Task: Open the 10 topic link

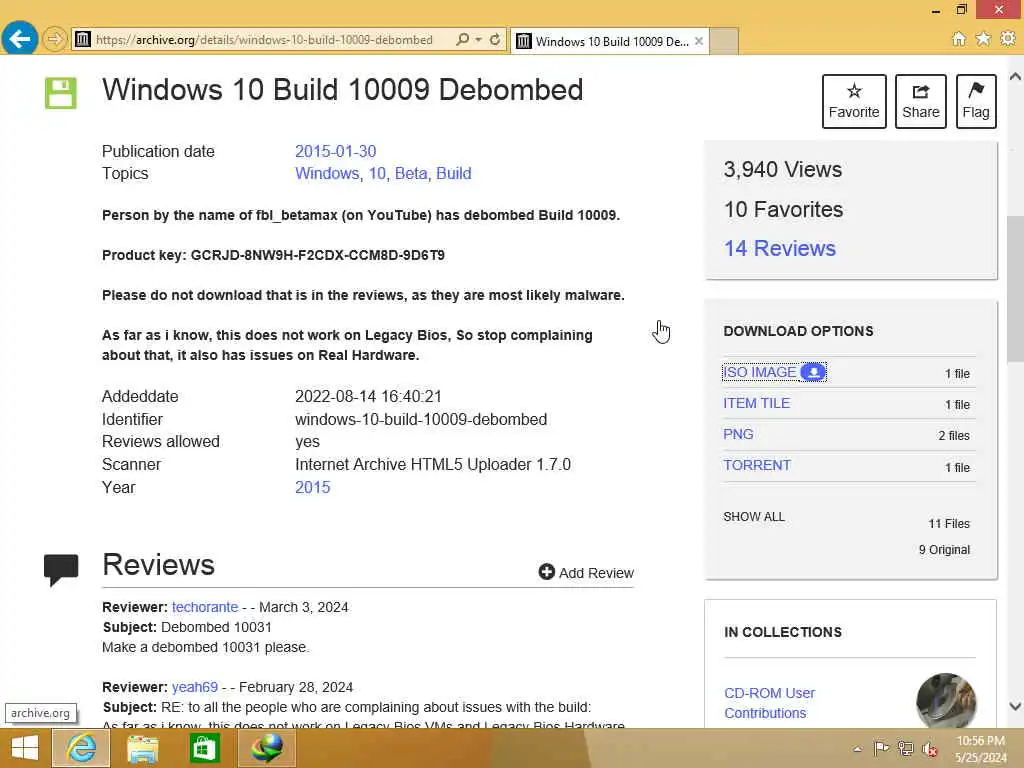Action: click(376, 174)
